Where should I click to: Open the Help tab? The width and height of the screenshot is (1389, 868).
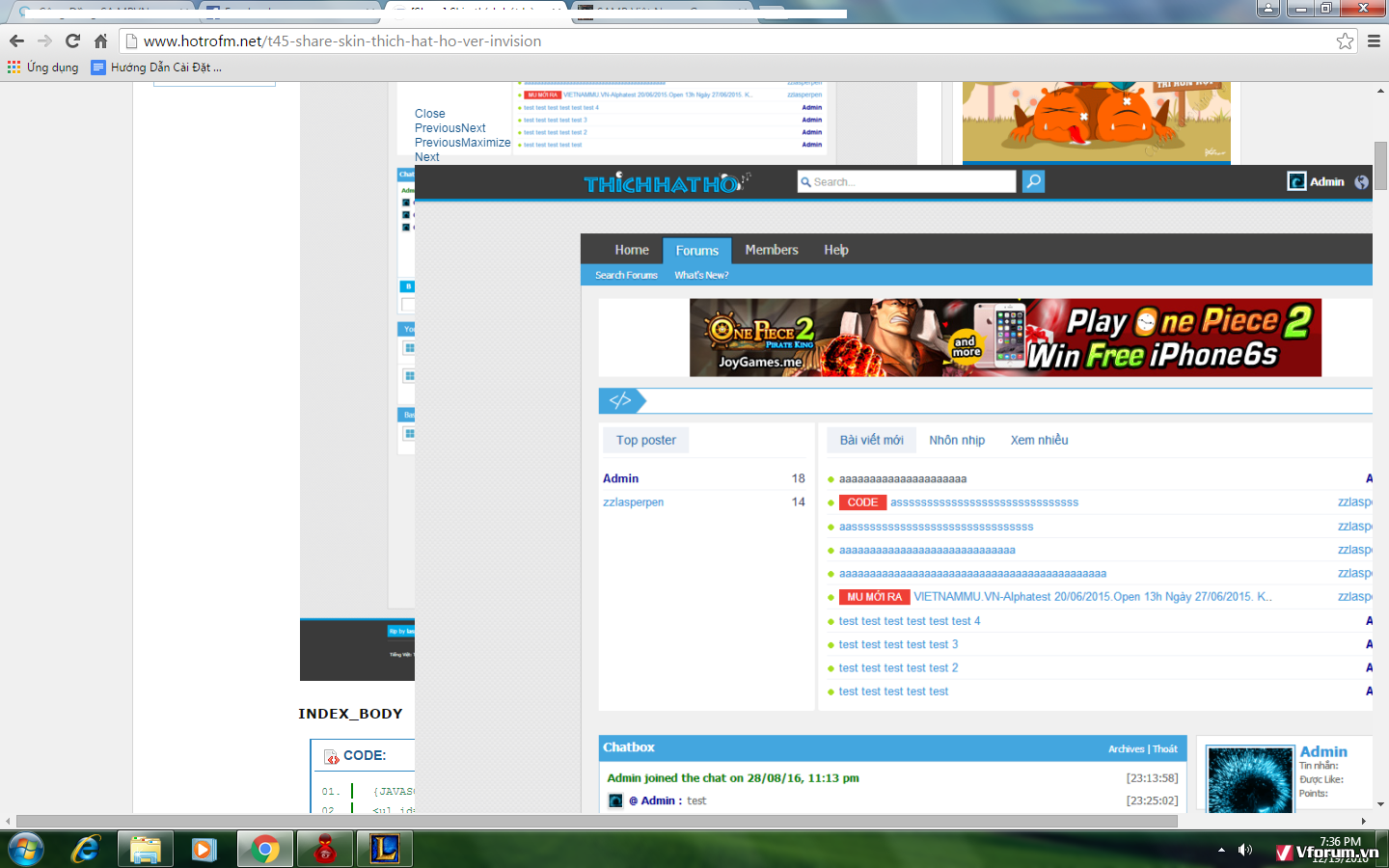tap(836, 250)
